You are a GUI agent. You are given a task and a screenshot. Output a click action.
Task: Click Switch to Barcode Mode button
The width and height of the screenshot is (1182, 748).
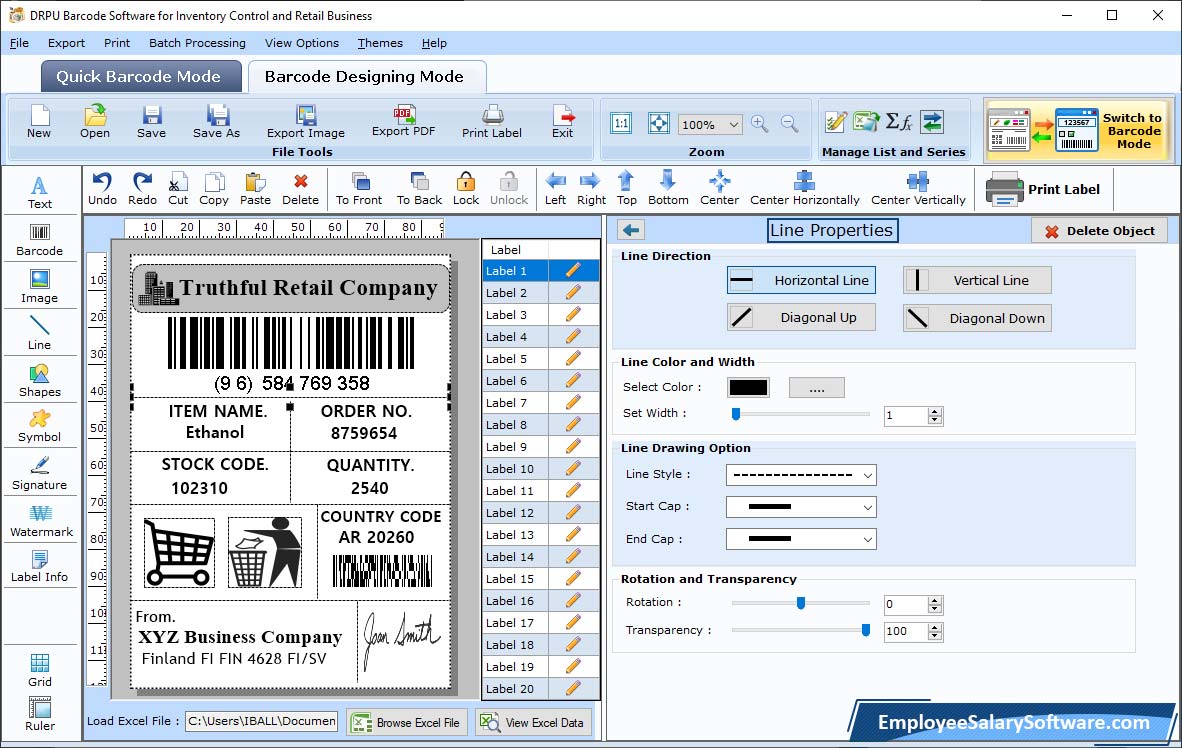[1079, 130]
